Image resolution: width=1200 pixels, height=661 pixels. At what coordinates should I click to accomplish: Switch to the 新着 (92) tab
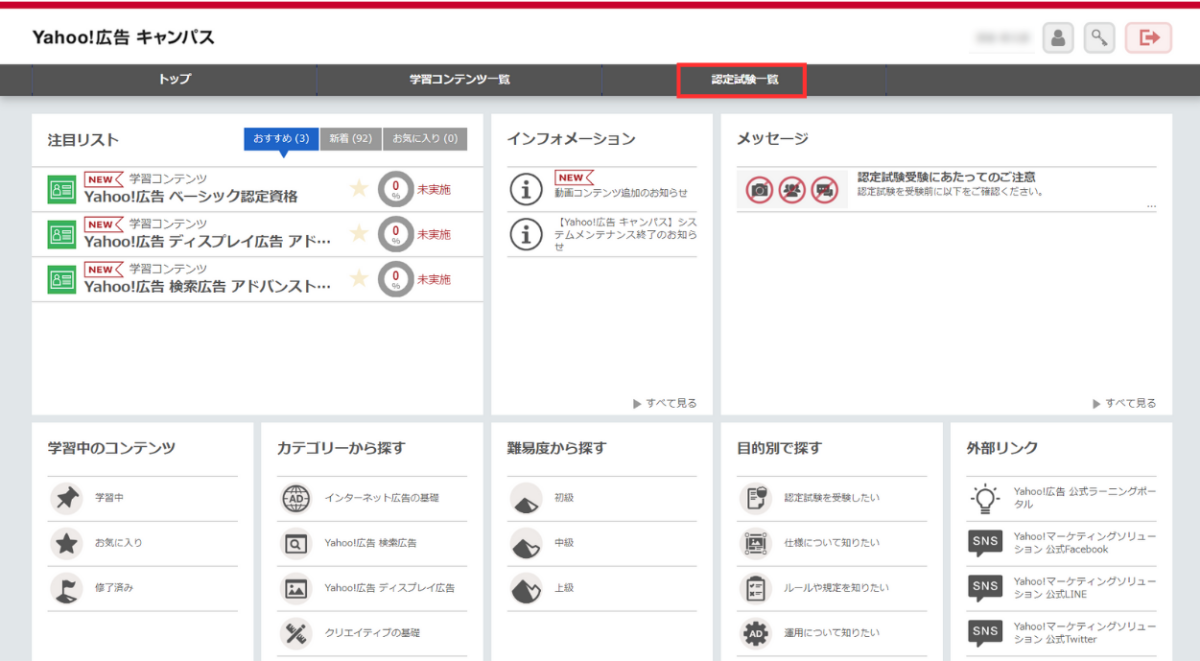tap(351, 139)
